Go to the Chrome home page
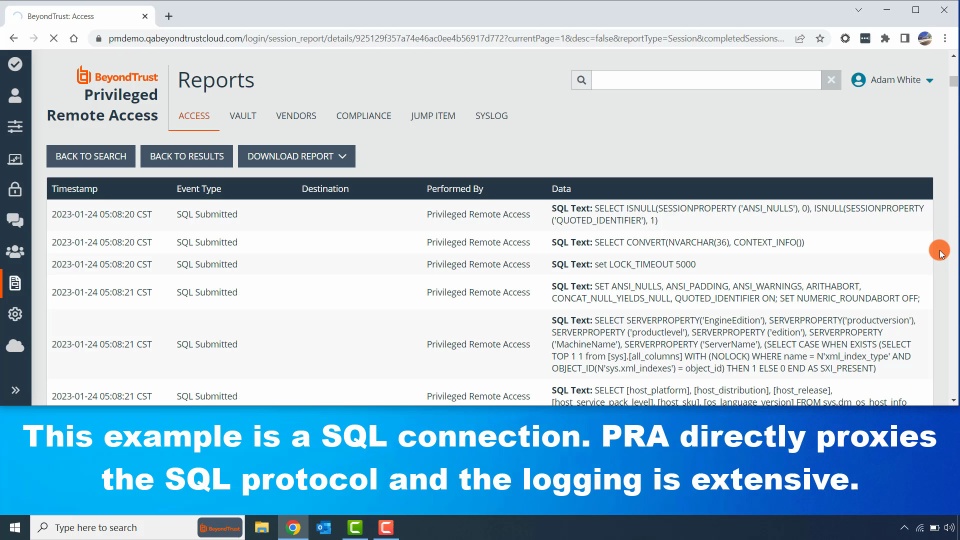960x540 pixels. [x=73, y=39]
